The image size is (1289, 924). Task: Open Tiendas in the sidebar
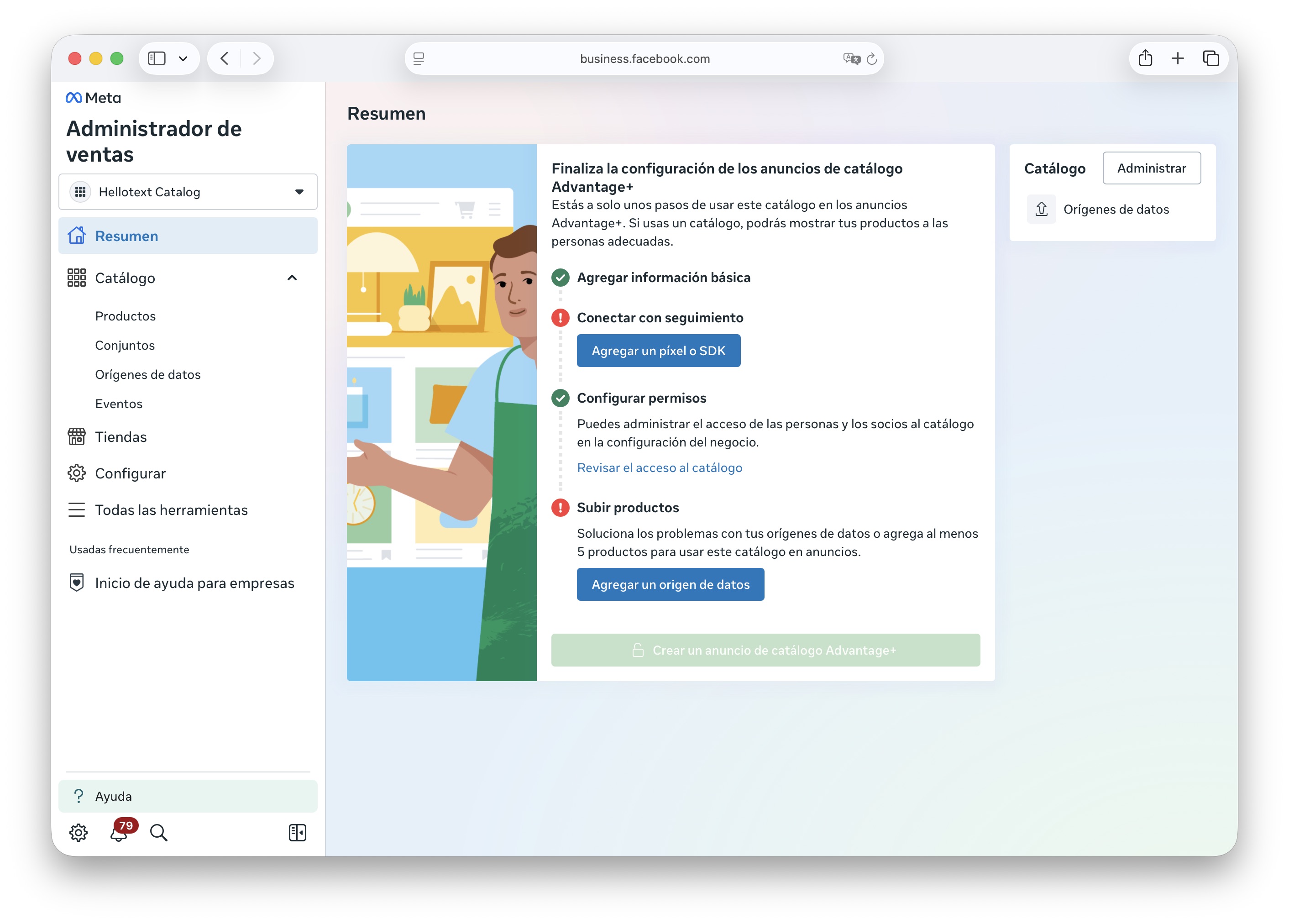pyautogui.click(x=121, y=437)
